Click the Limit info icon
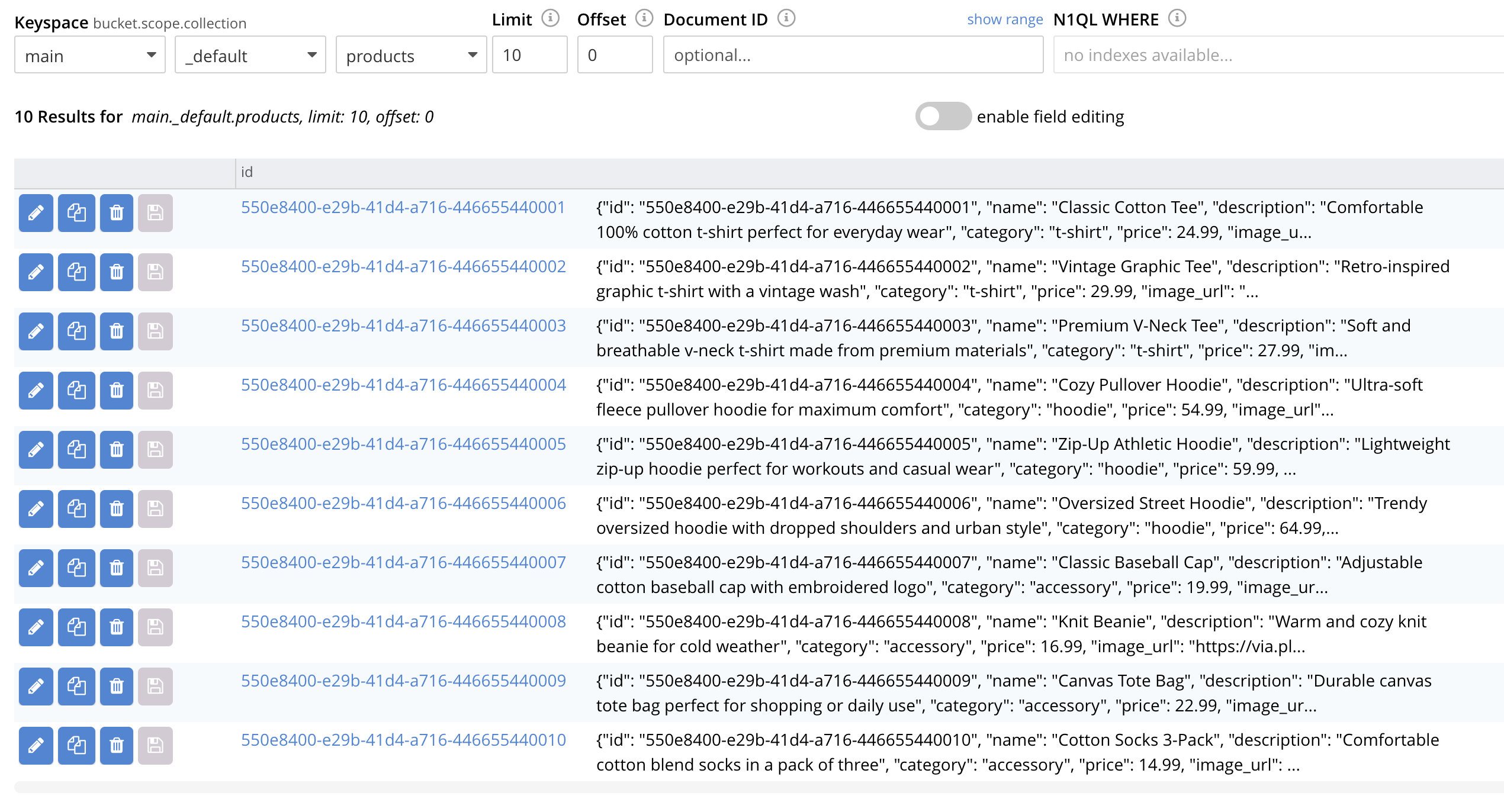This screenshot has width=1504, height=812. coord(551,19)
